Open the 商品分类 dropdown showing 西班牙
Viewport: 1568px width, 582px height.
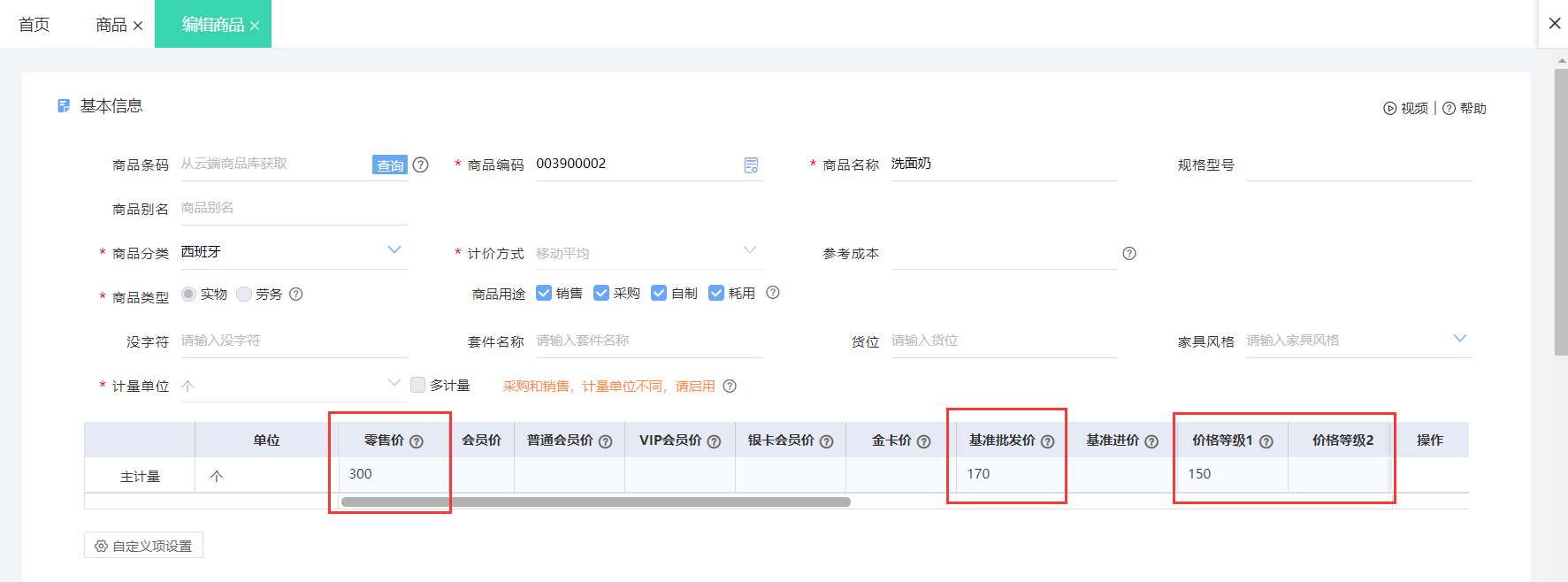tap(294, 252)
